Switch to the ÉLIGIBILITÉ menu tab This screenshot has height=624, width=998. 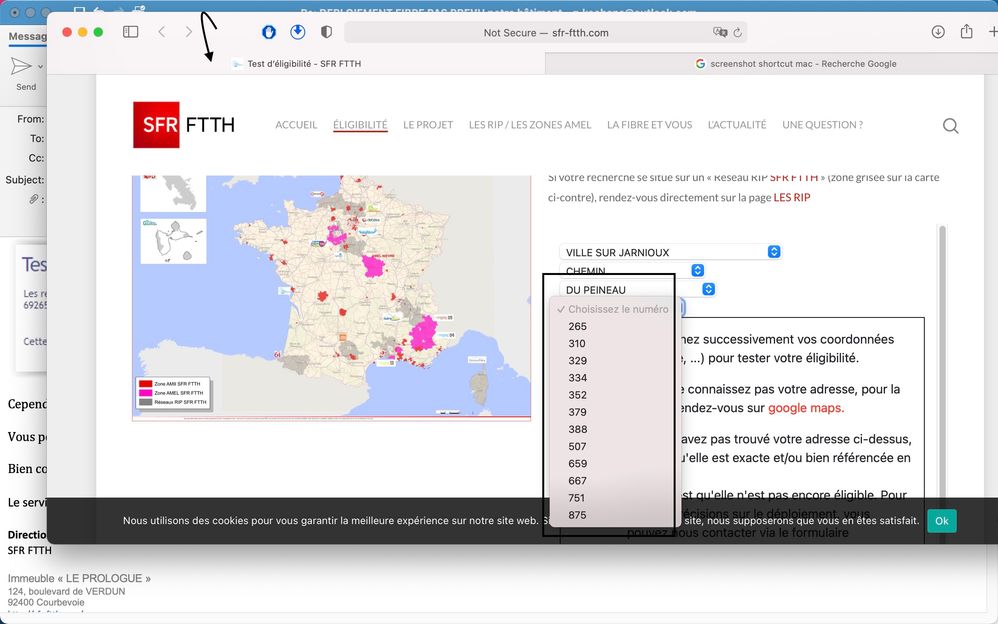coord(359,124)
